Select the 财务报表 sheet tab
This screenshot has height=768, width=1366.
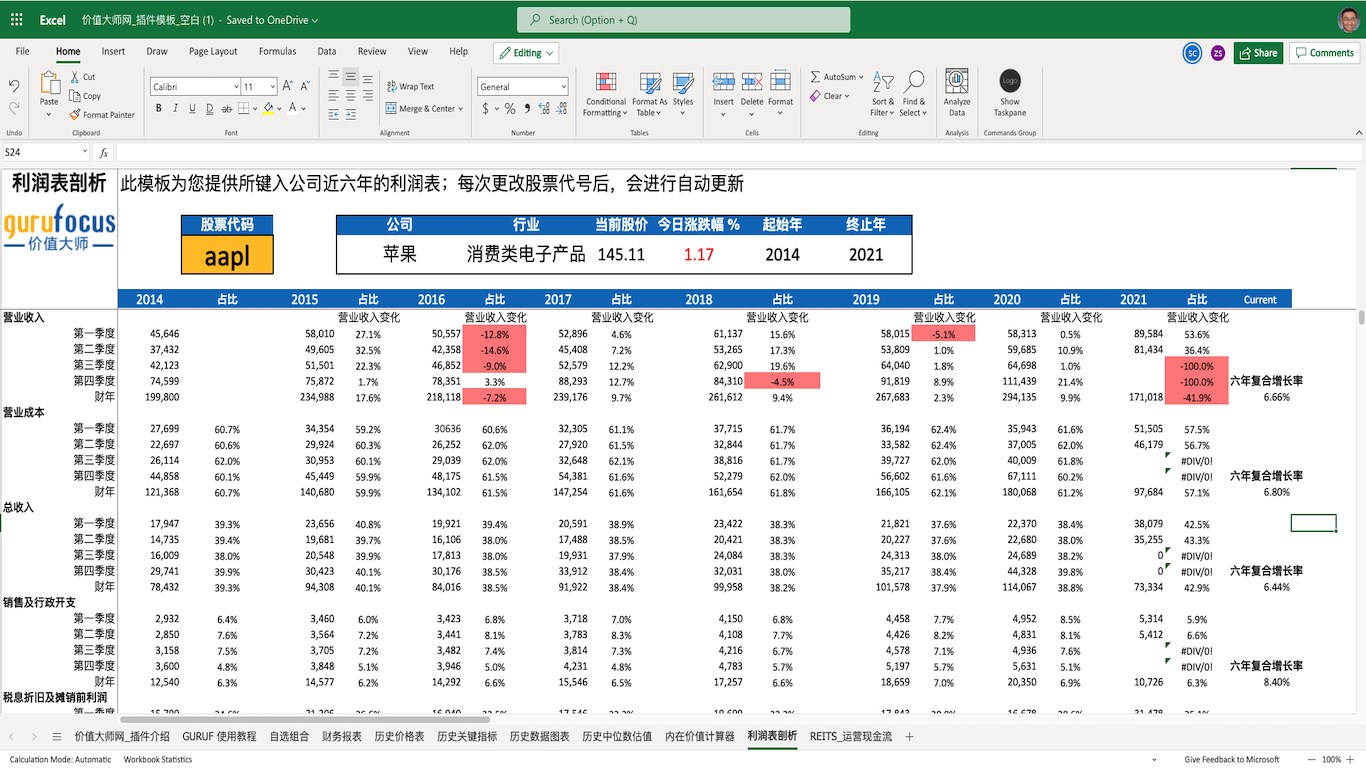click(x=342, y=736)
